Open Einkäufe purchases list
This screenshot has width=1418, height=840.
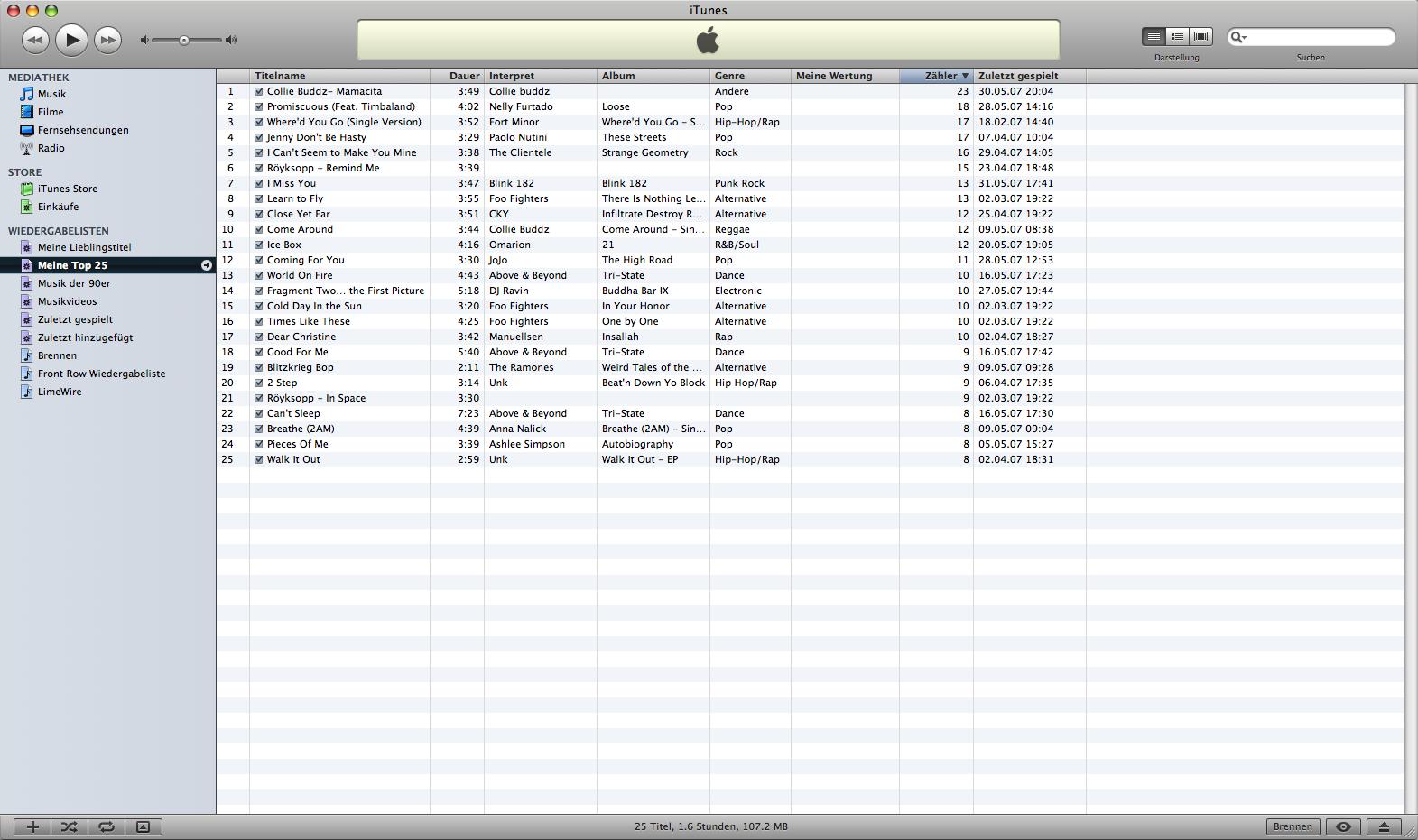click(x=58, y=207)
